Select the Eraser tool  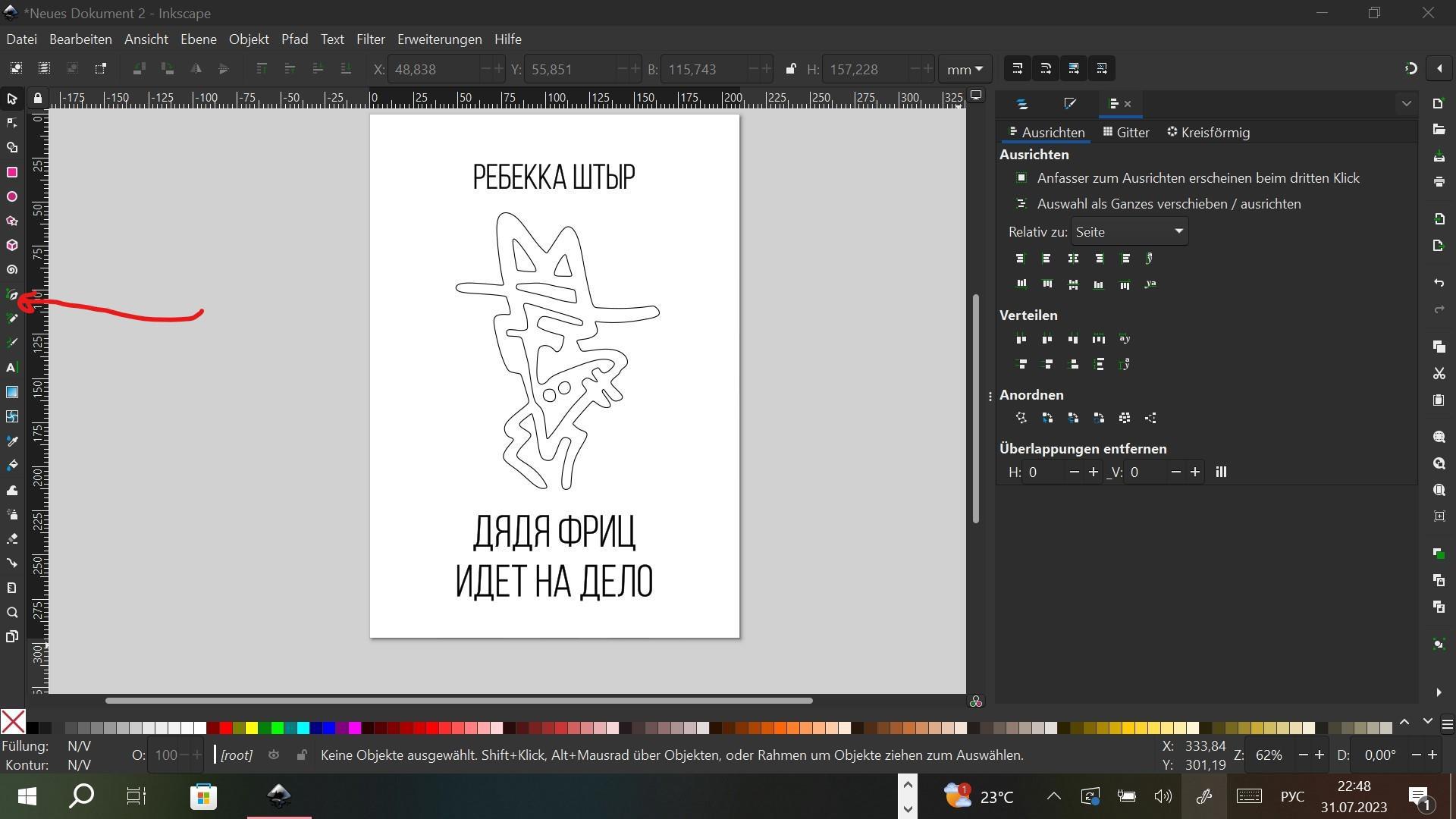coord(12,539)
